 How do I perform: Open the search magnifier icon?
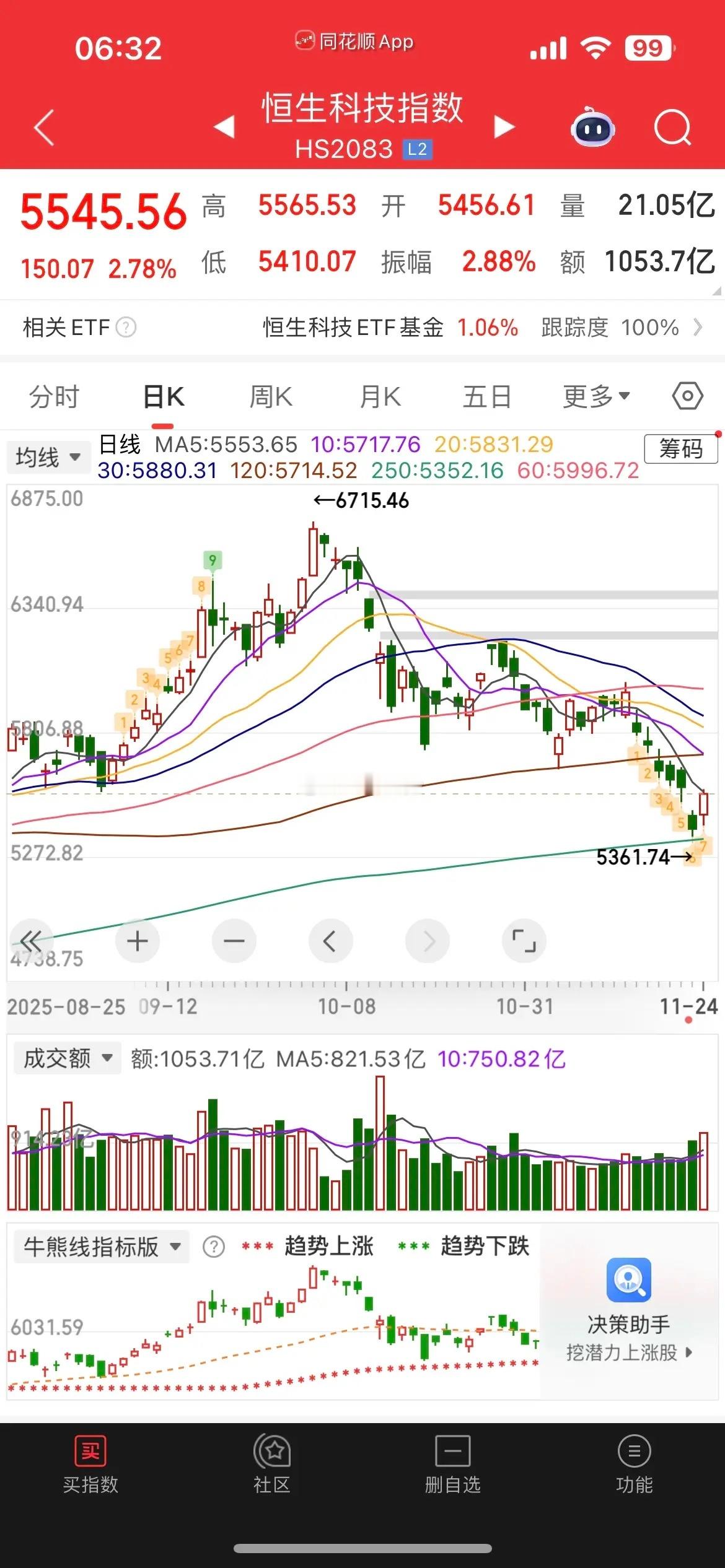(673, 128)
